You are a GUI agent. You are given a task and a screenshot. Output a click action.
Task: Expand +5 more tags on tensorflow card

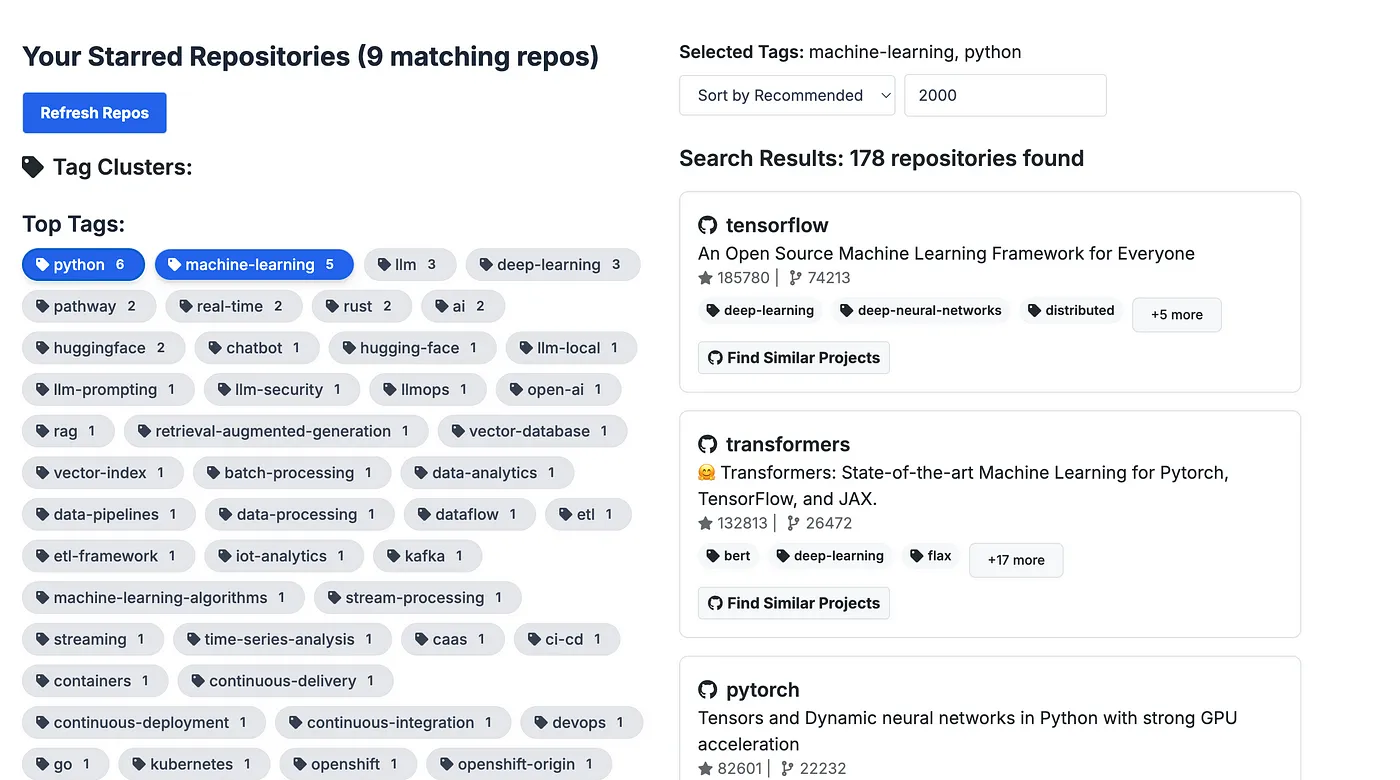(1176, 314)
